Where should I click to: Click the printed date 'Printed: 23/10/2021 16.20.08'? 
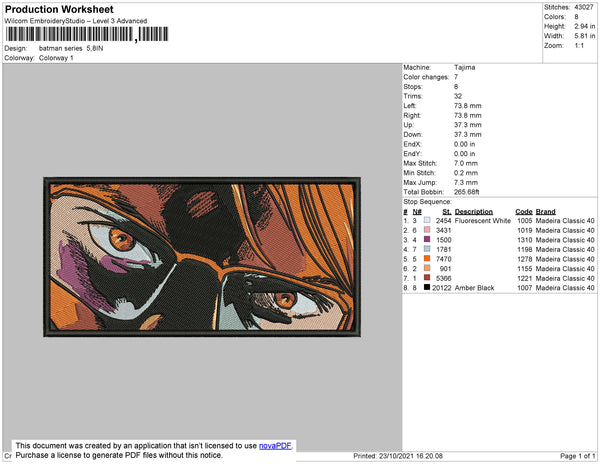click(398, 456)
